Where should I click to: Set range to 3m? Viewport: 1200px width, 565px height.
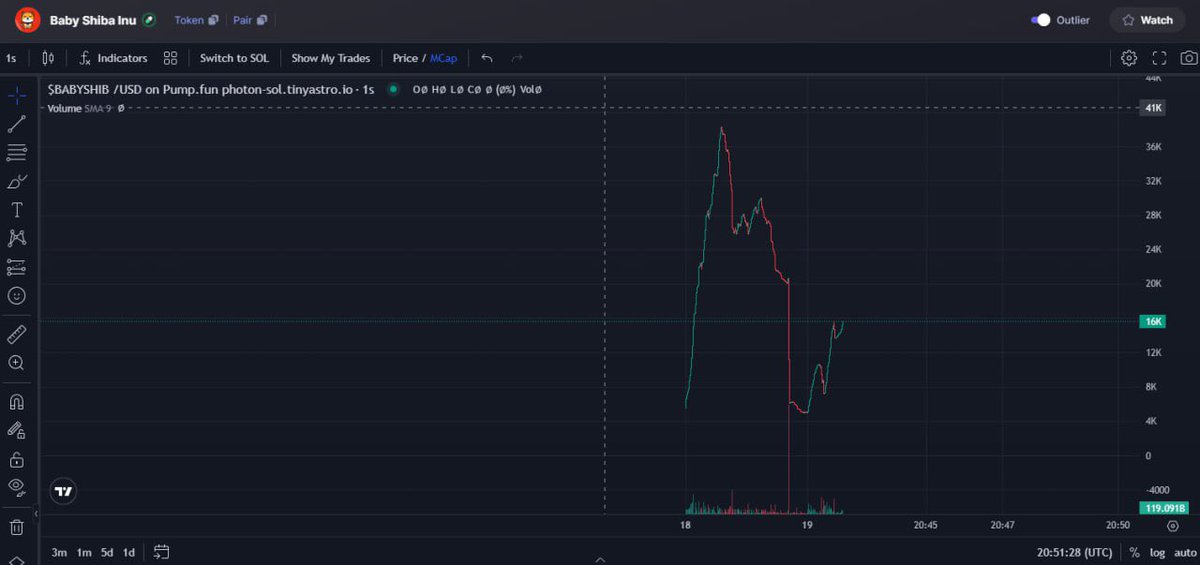(x=59, y=552)
